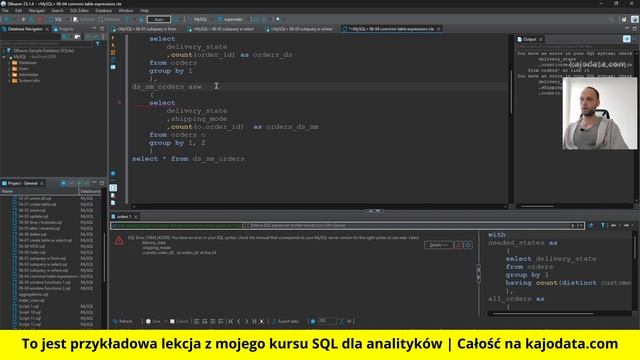Select the Output tab
Viewport: 640px width, 360px height.
[x=529, y=39]
